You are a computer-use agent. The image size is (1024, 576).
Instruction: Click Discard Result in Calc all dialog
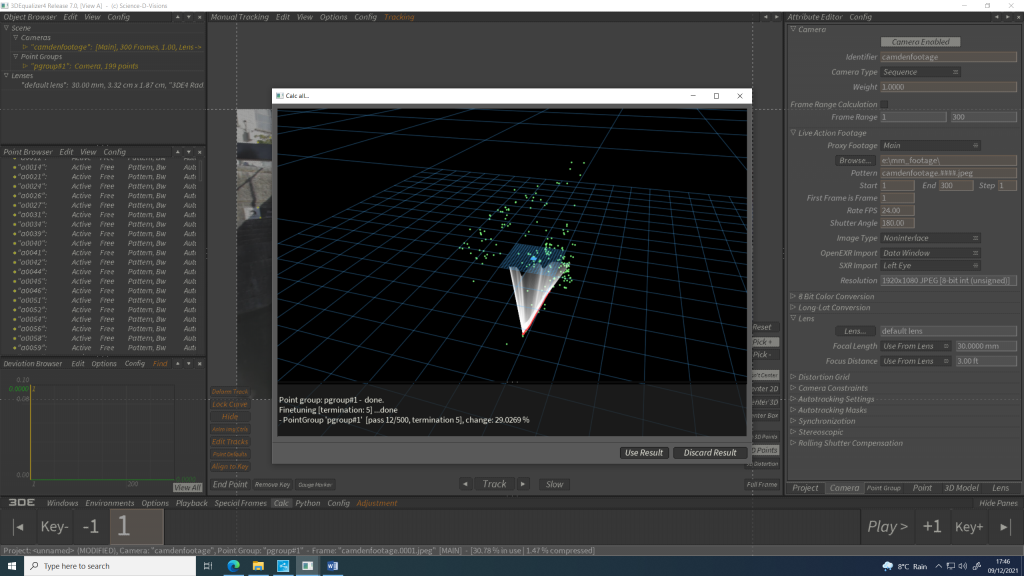(710, 453)
